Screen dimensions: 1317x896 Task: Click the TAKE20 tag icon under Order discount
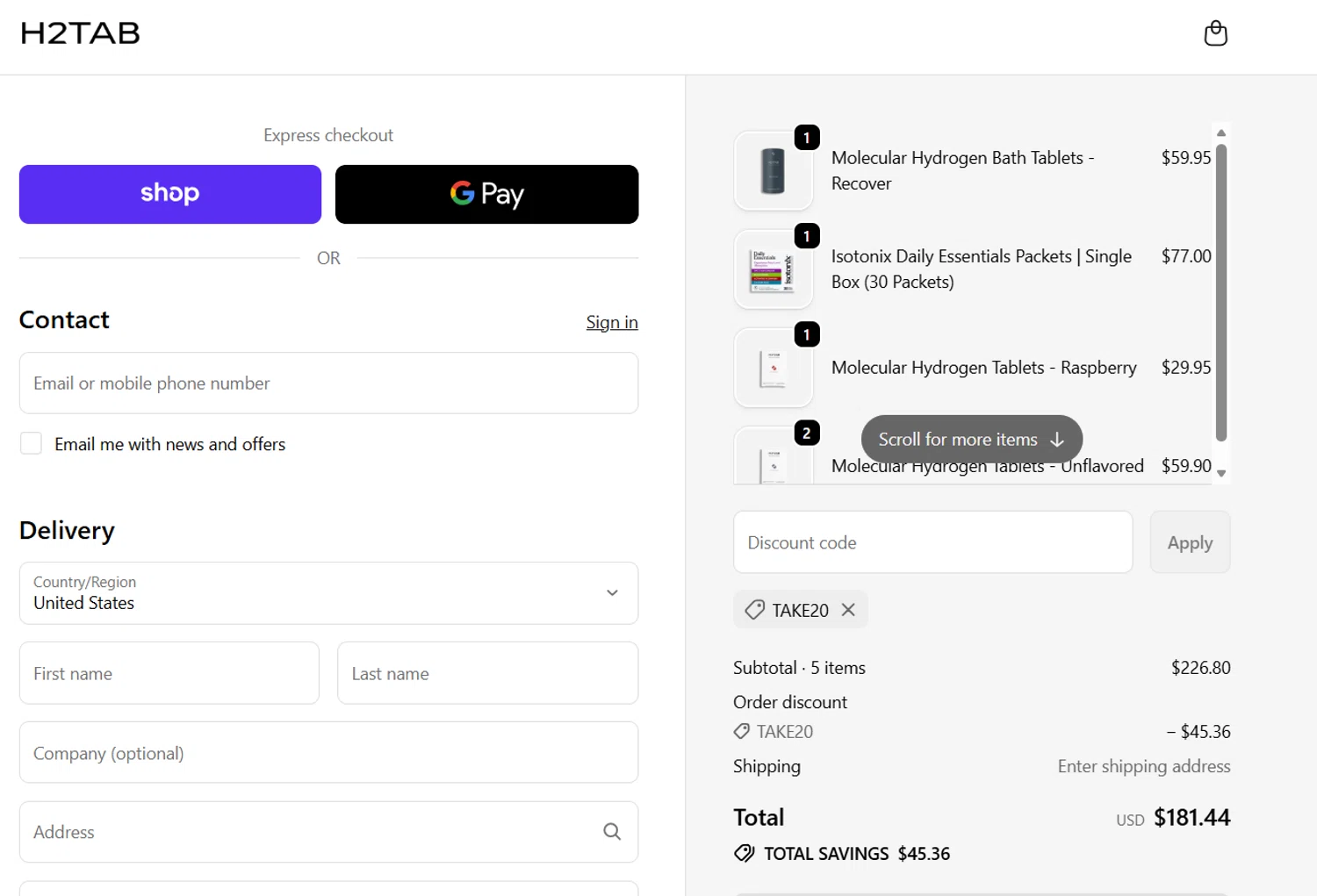coord(742,732)
